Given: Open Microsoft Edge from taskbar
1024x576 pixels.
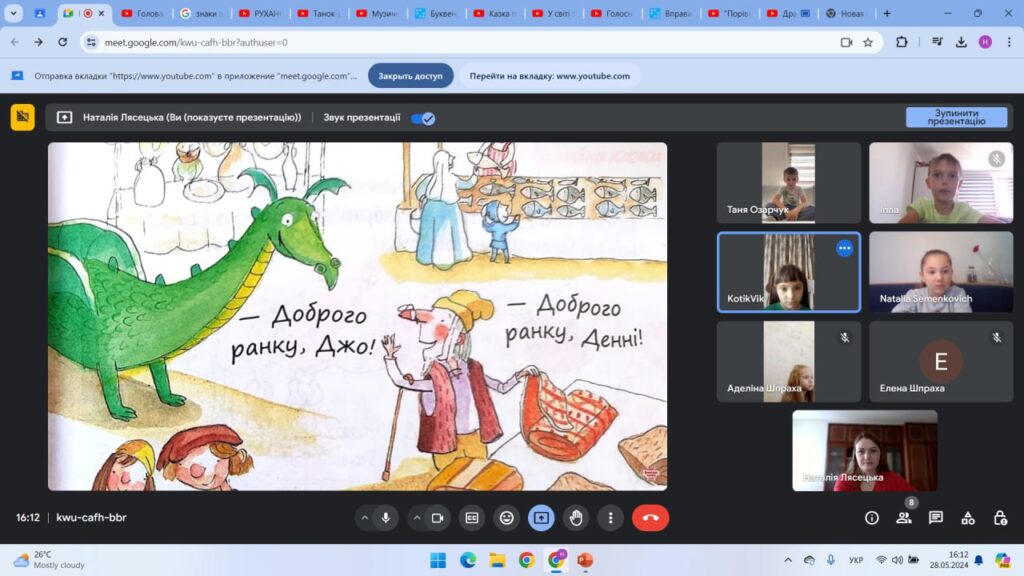Looking at the screenshot, I should pos(468,560).
